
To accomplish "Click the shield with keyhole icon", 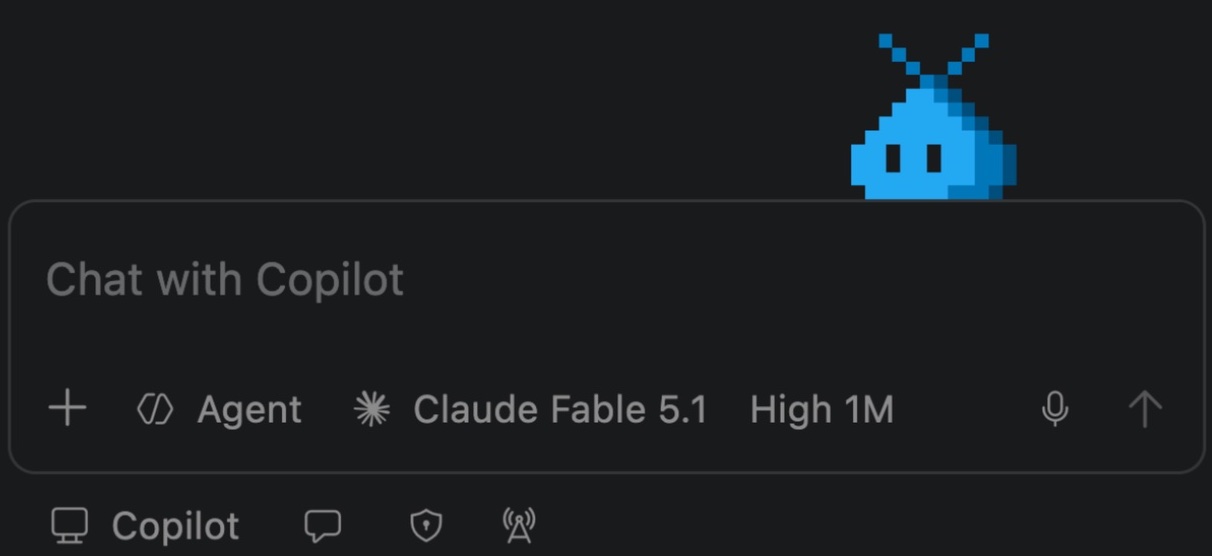I will (x=427, y=525).
